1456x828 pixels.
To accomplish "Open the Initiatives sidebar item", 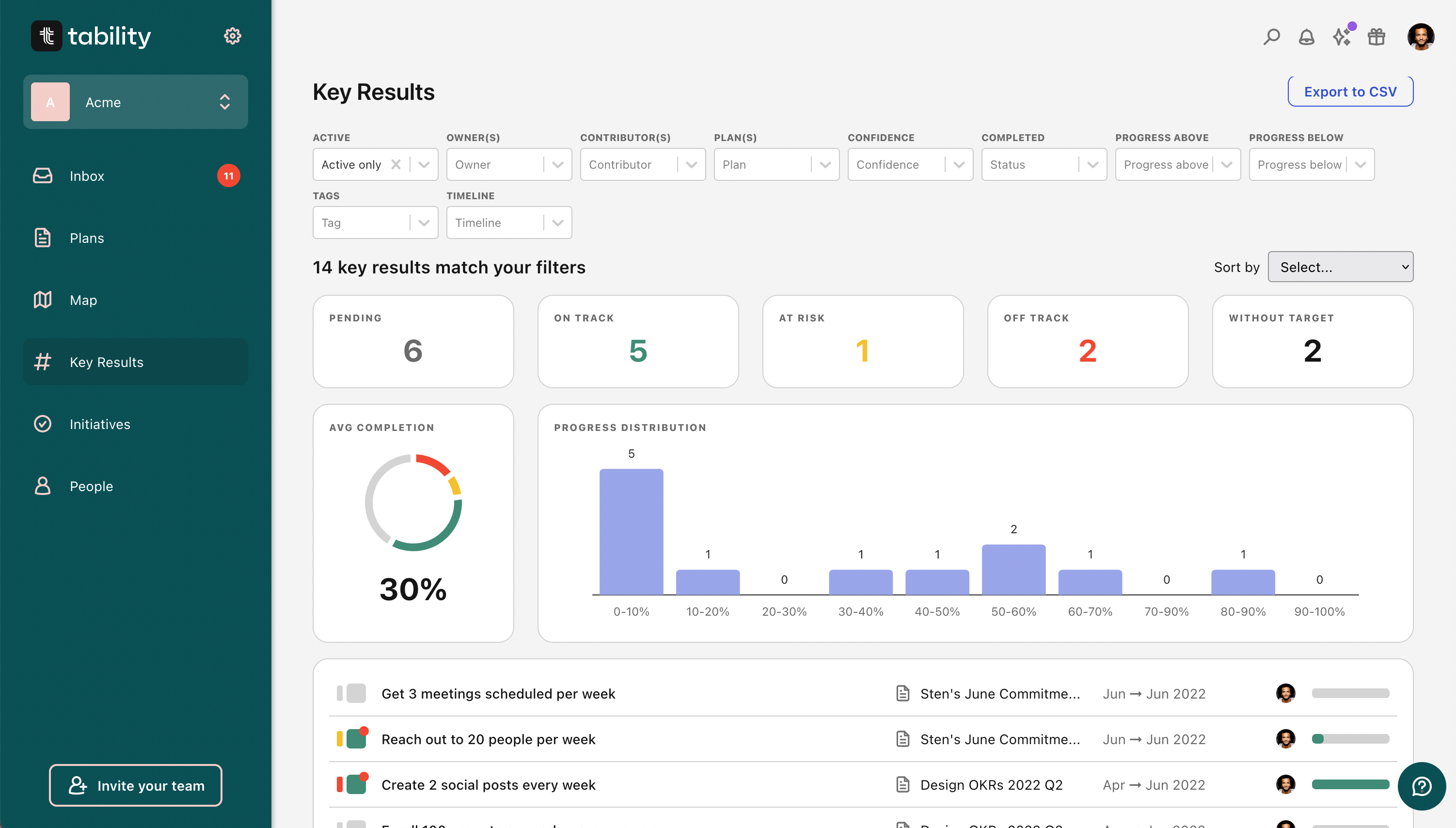I will pyautogui.click(x=99, y=424).
